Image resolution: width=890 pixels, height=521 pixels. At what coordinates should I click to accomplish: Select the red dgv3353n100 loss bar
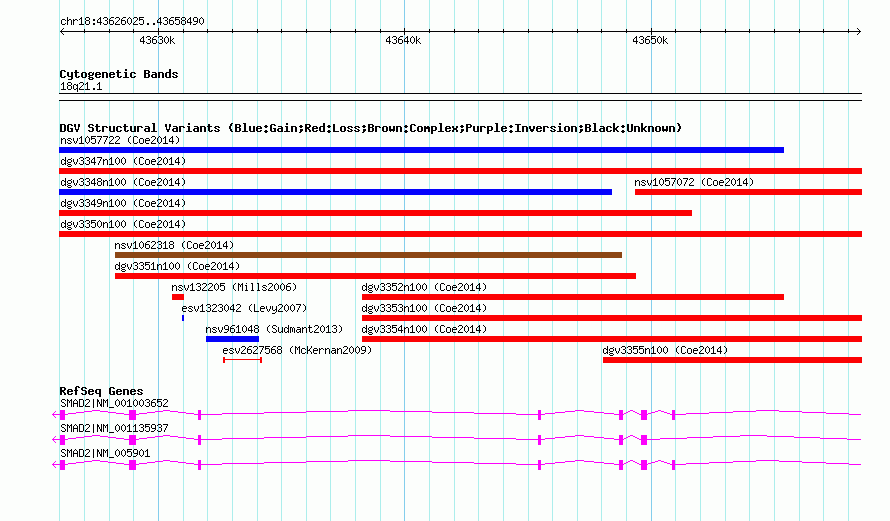(x=612, y=318)
